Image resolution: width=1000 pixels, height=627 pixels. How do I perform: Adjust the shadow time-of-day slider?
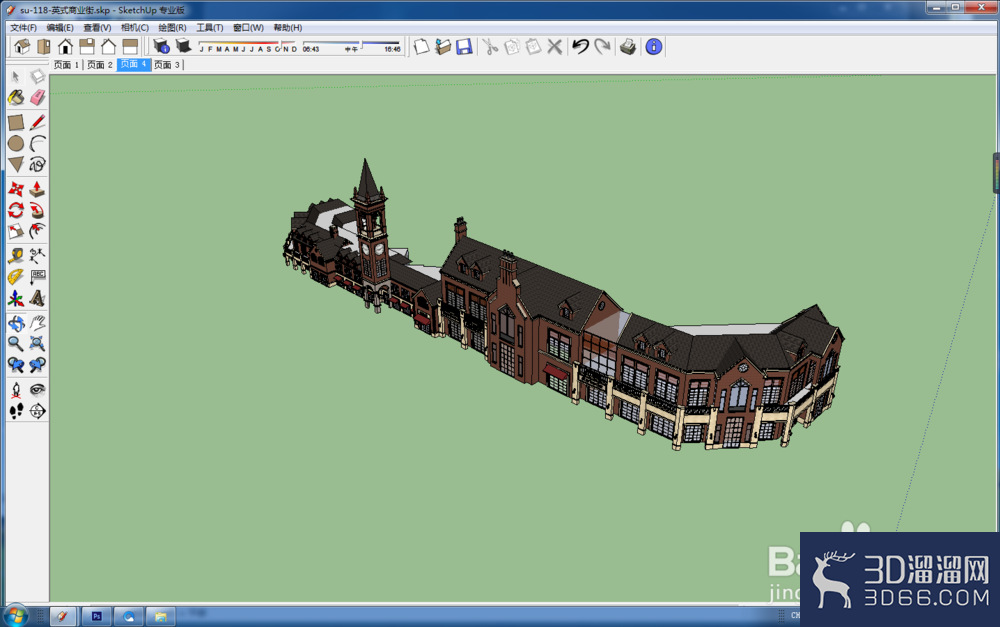coord(362,45)
